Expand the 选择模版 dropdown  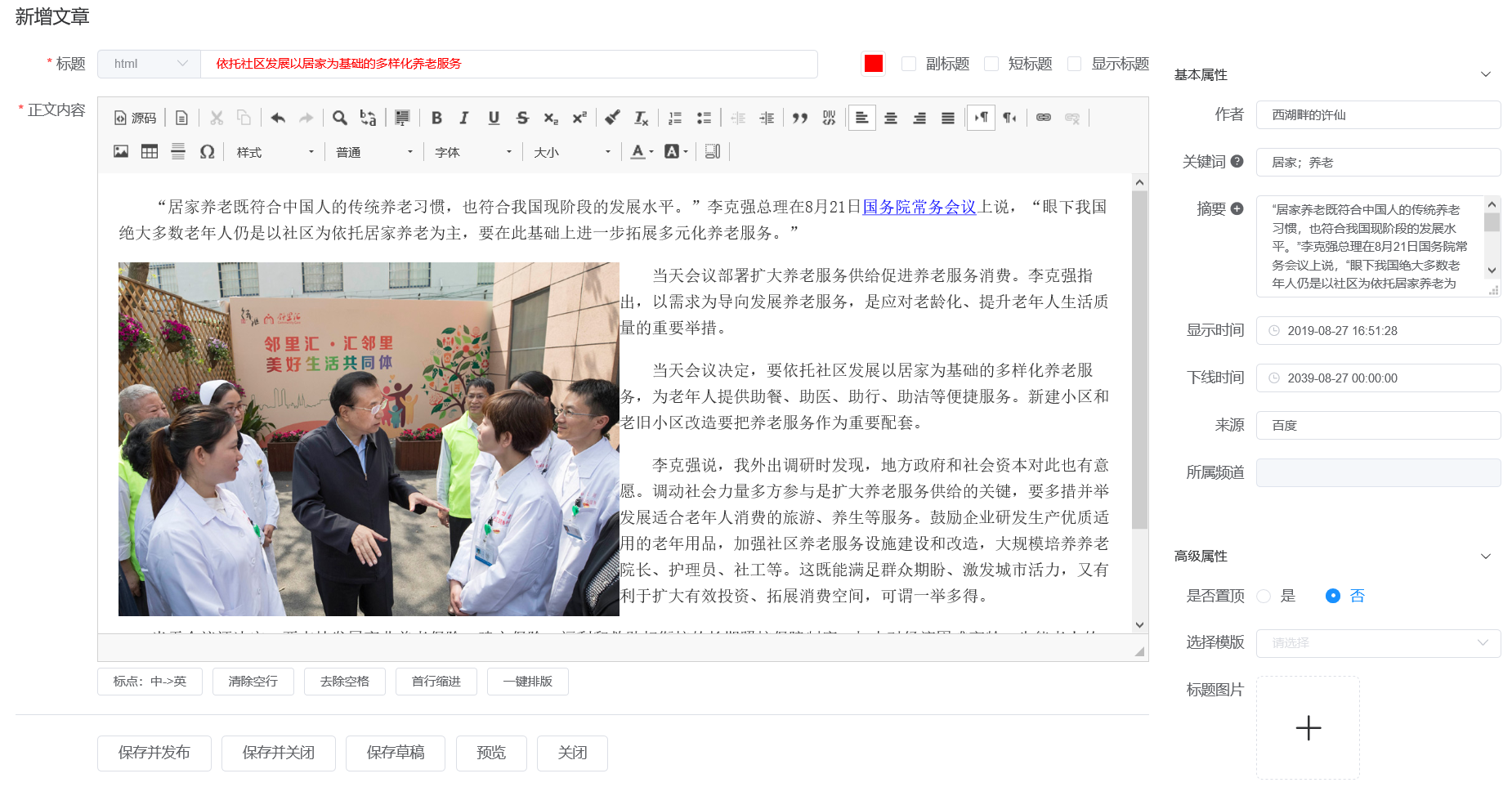tap(1378, 643)
